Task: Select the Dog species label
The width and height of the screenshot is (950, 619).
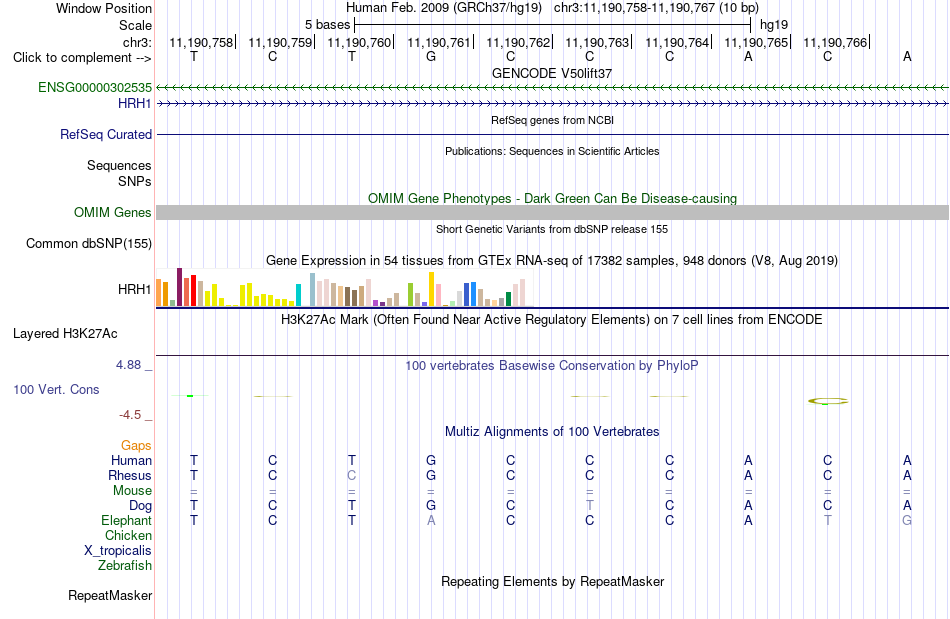Action: coord(140,506)
